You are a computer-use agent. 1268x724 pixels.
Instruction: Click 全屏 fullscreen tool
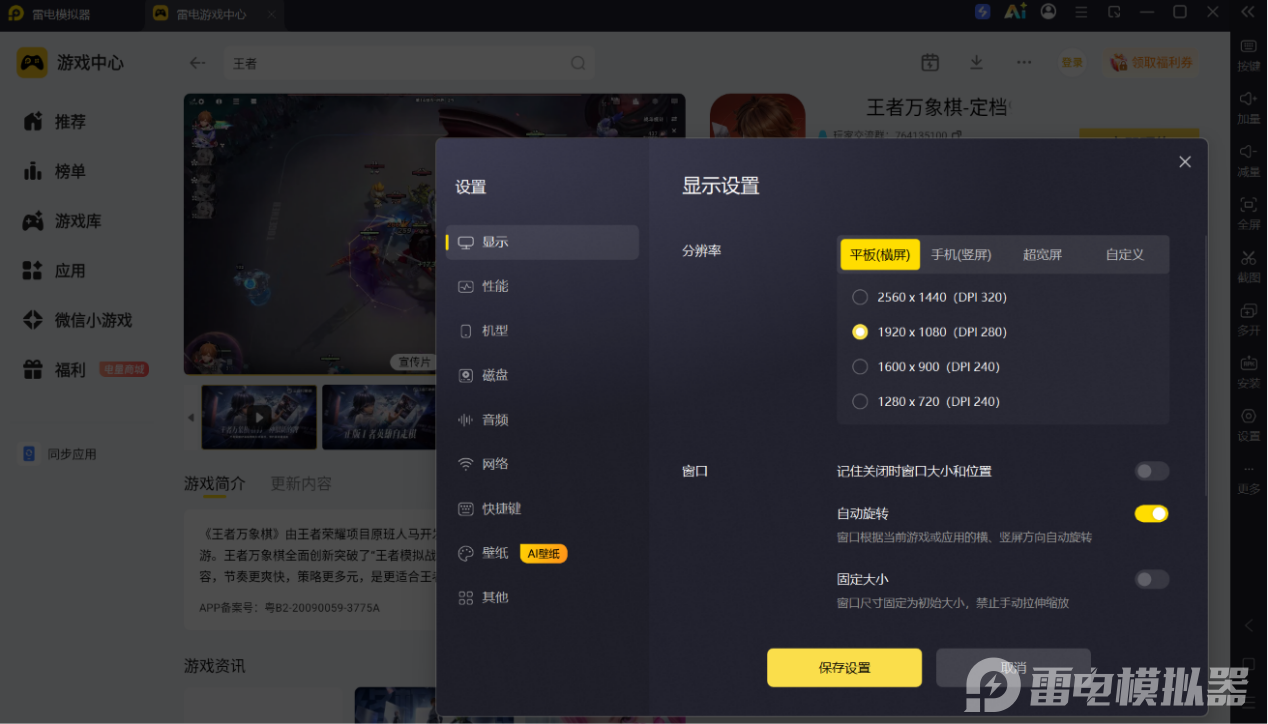[x=1249, y=213]
